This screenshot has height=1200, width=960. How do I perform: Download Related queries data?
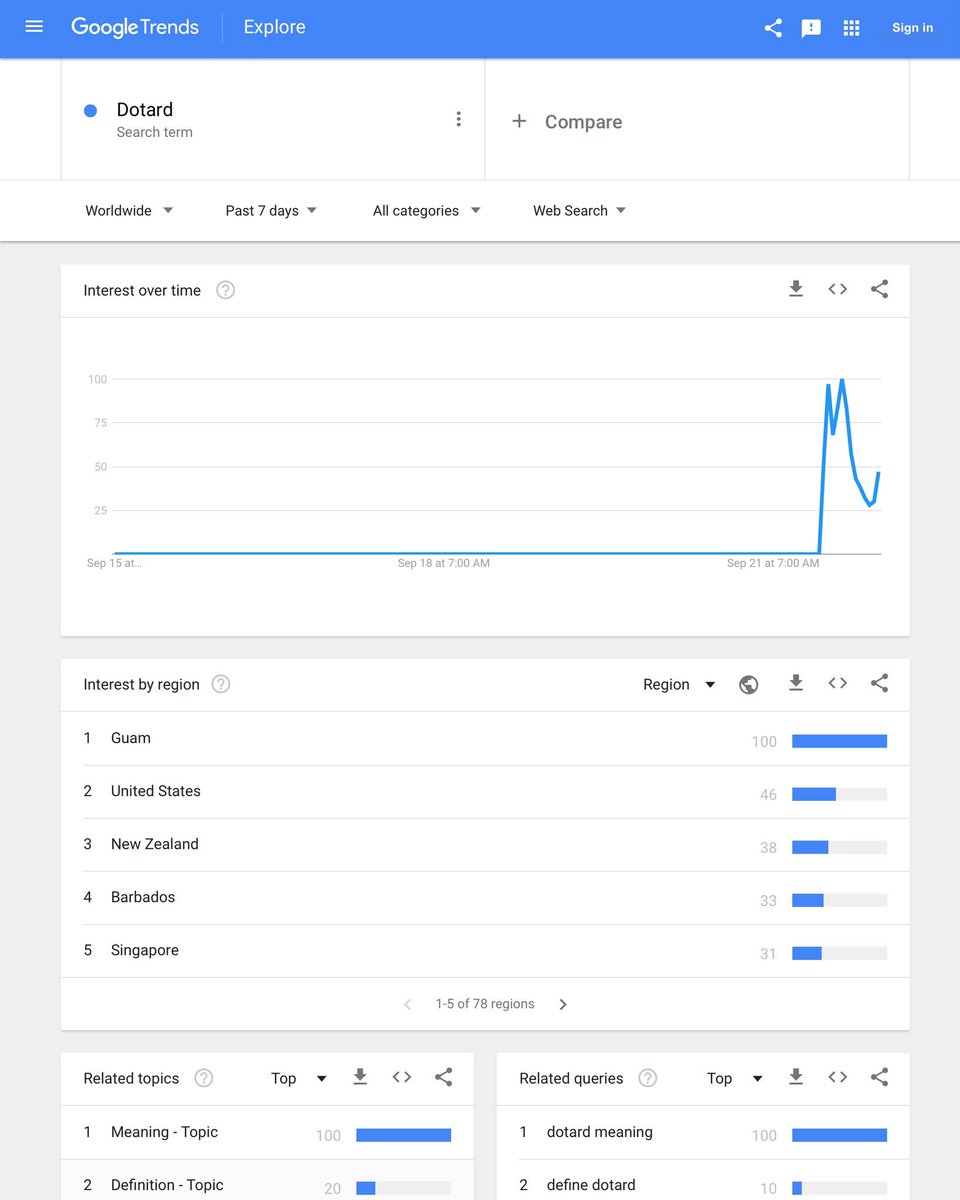point(796,1077)
